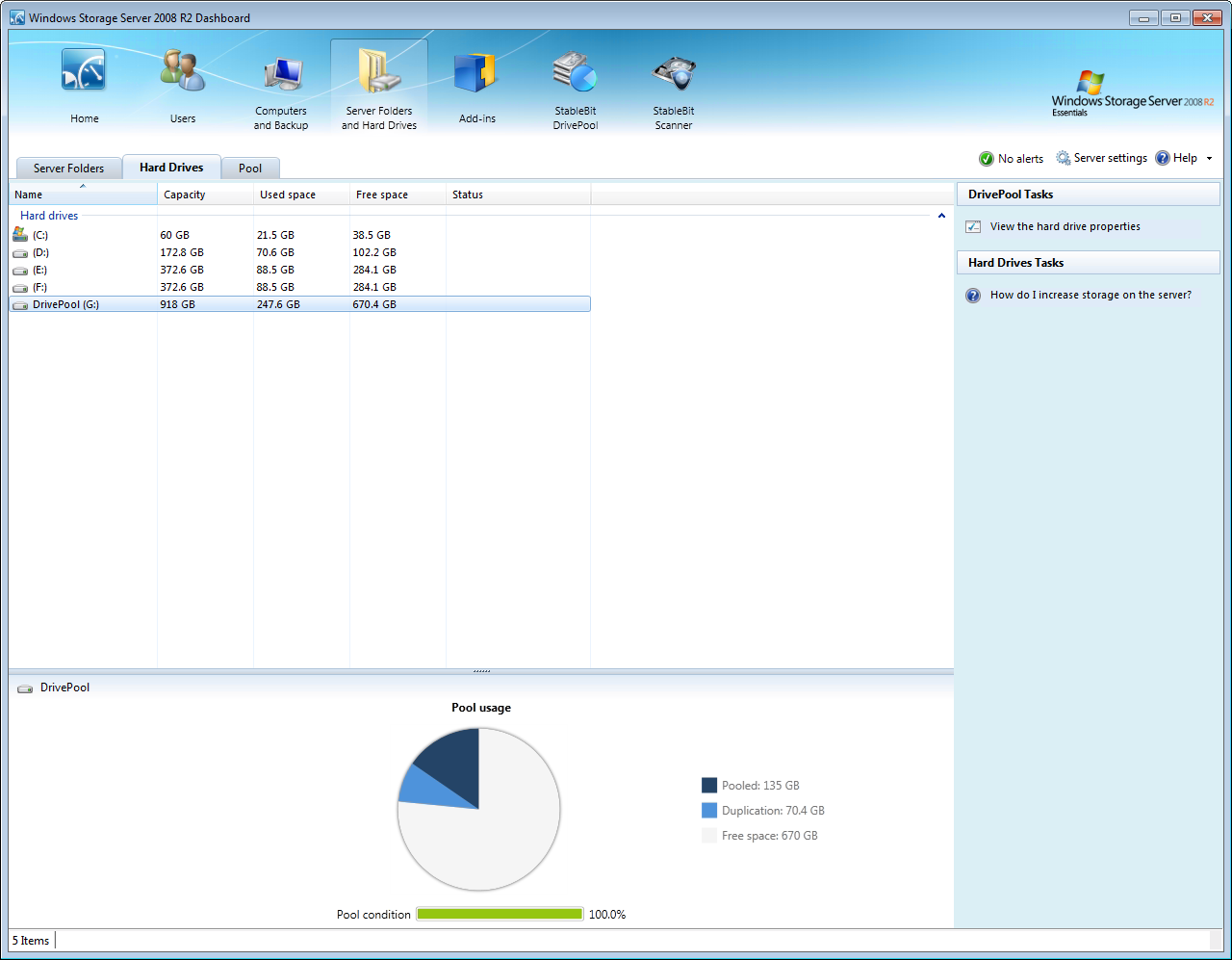Click the hard drive properties task icon
The image size is (1232, 960).
973,226
